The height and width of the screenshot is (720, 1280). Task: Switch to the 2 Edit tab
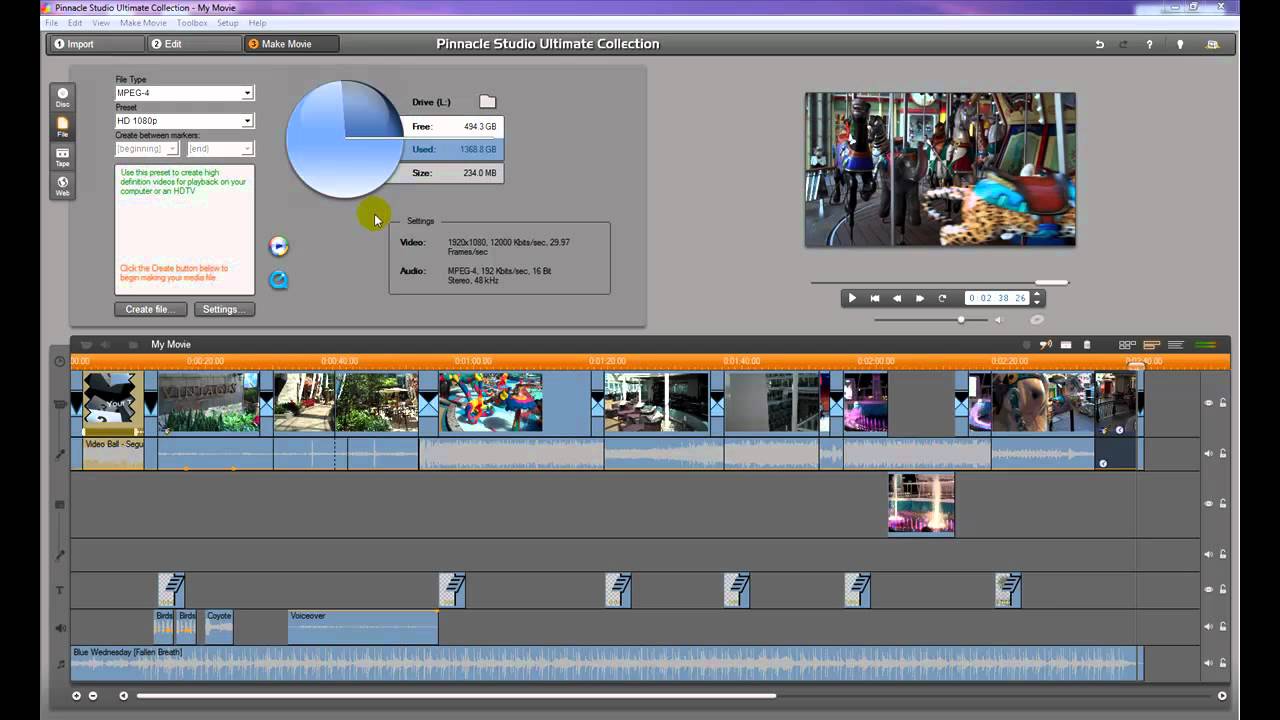tap(193, 44)
